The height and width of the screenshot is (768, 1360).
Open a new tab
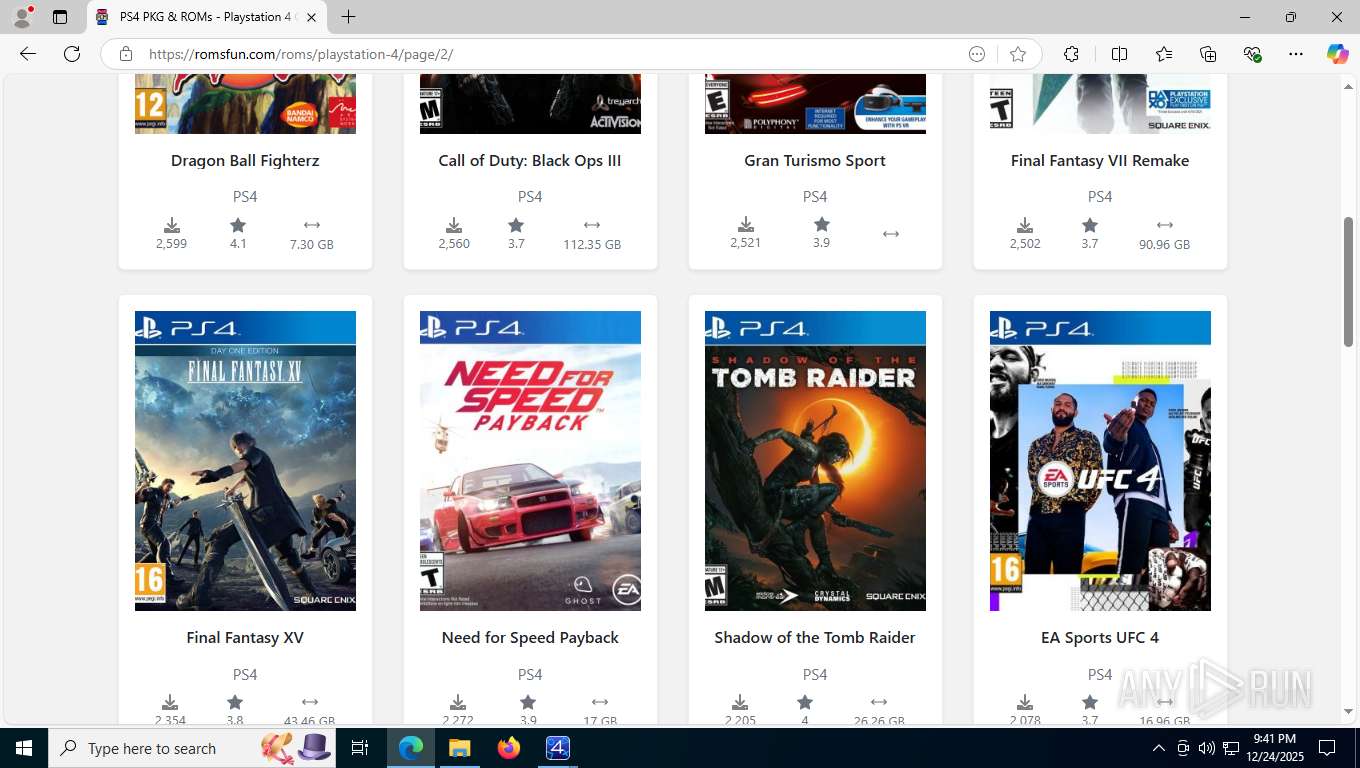pos(348,17)
